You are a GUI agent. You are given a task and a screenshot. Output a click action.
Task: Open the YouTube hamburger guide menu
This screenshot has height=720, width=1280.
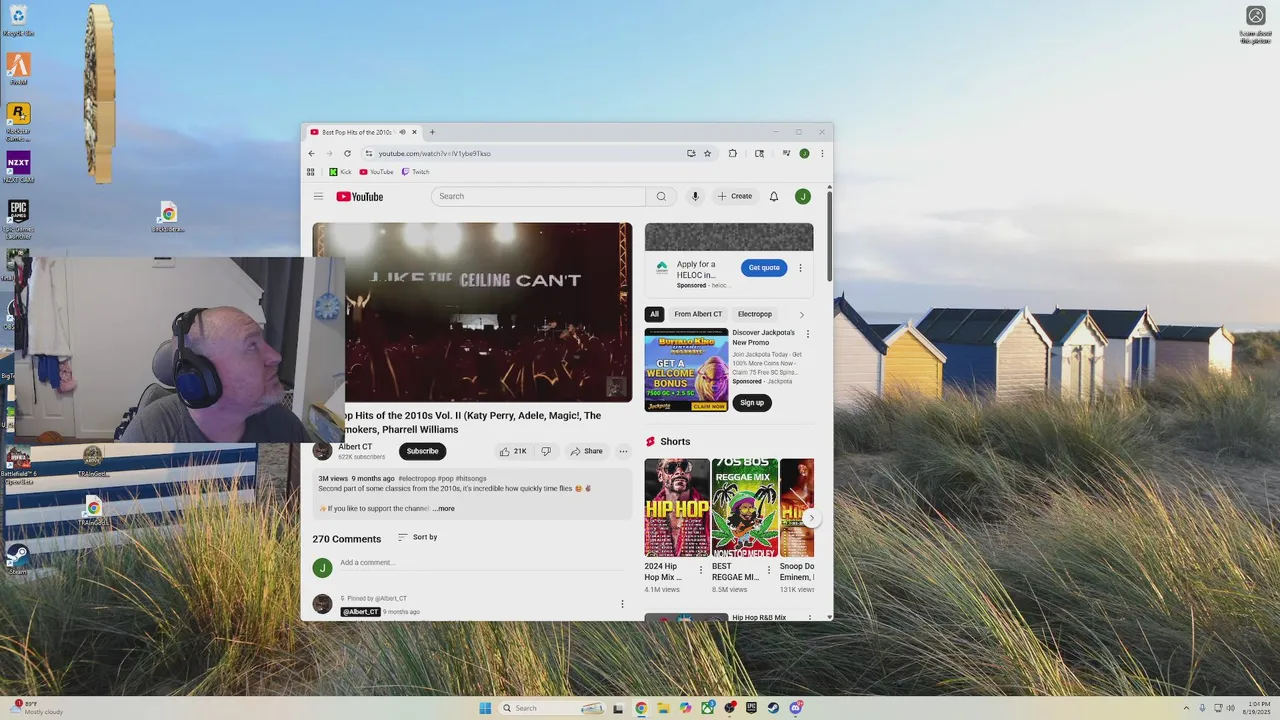[318, 197]
